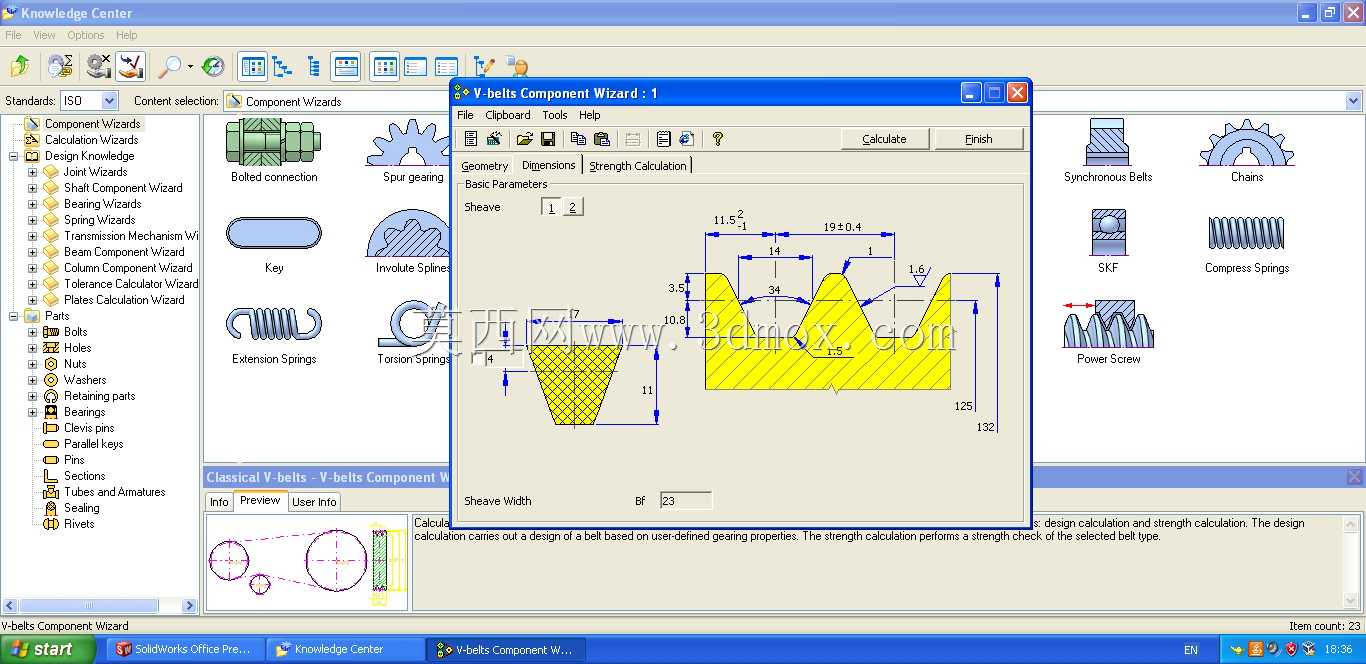Image resolution: width=1366 pixels, height=664 pixels.
Task: Click the tree hierarchy view icon
Action: click(282, 67)
